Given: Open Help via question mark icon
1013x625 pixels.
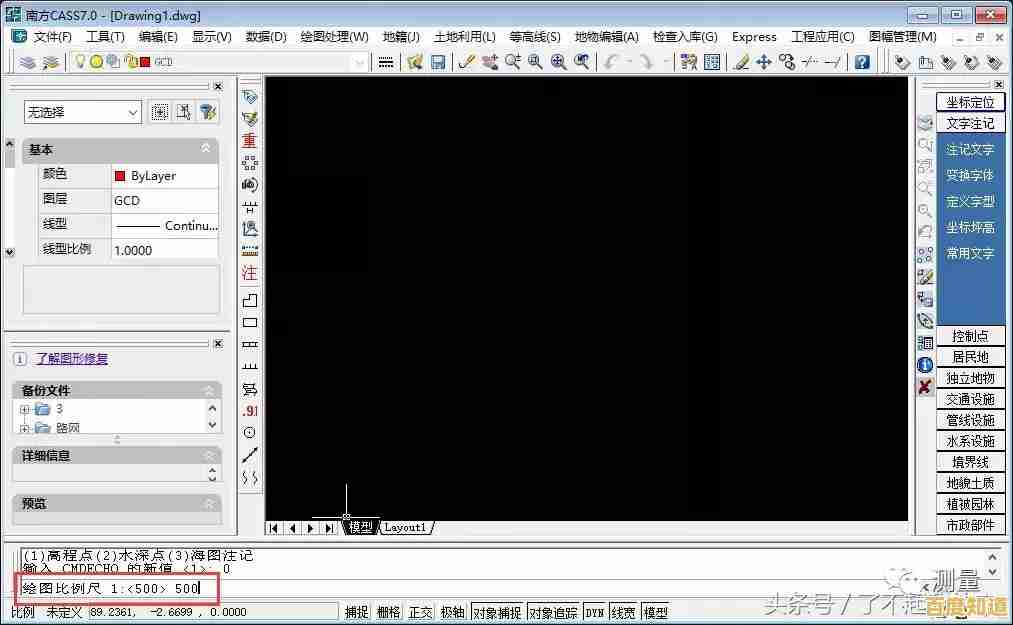Looking at the screenshot, I should coord(862,62).
